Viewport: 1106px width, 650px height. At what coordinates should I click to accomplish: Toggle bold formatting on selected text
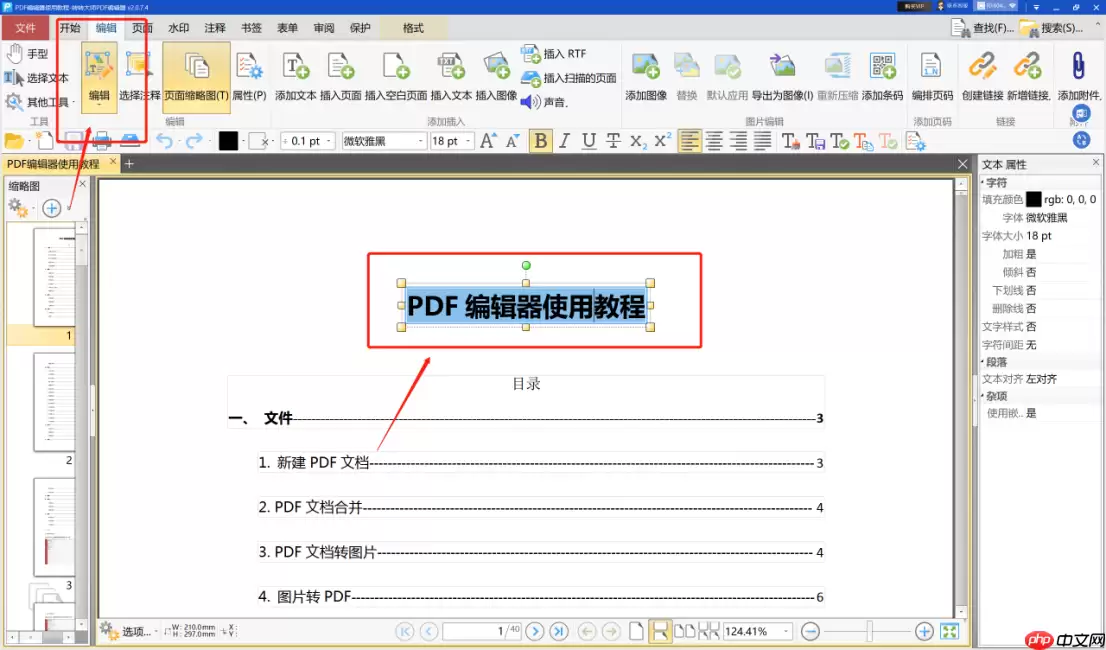[540, 141]
